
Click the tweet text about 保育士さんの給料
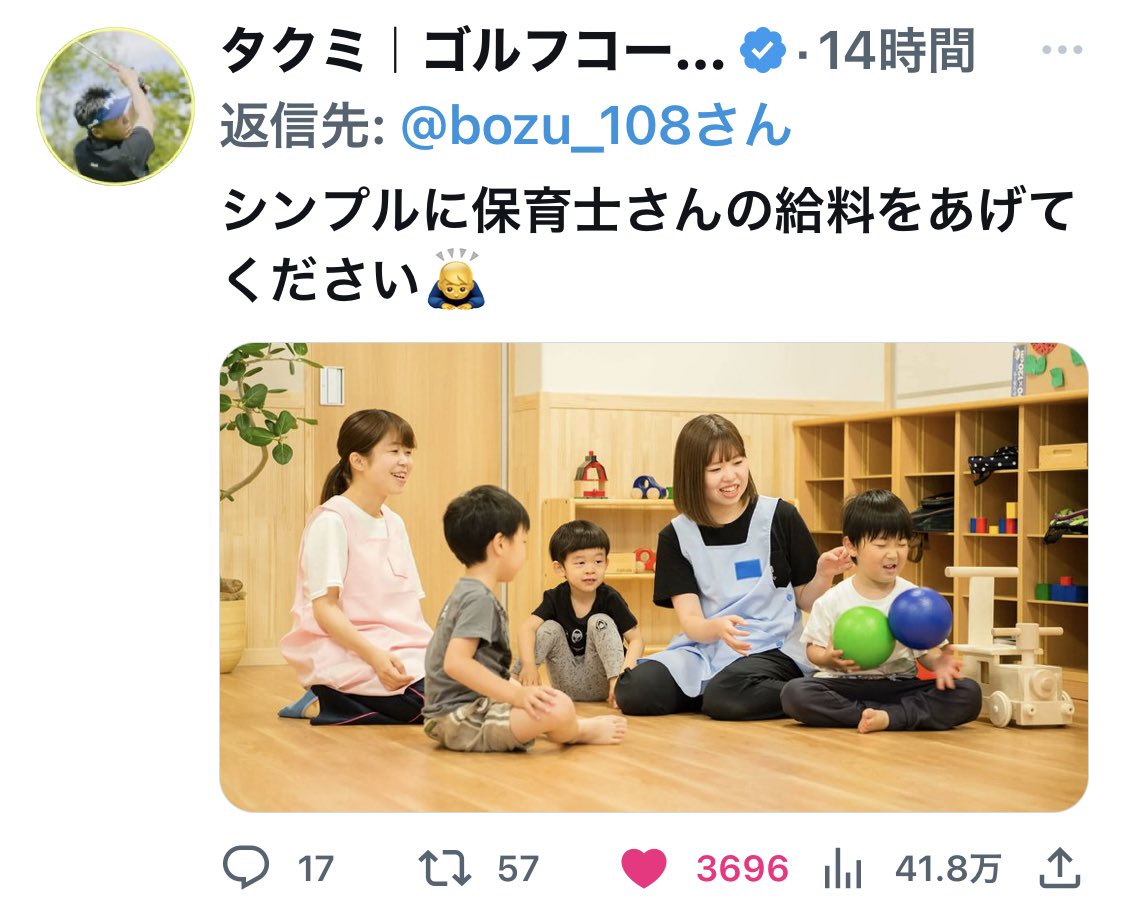coord(649,245)
